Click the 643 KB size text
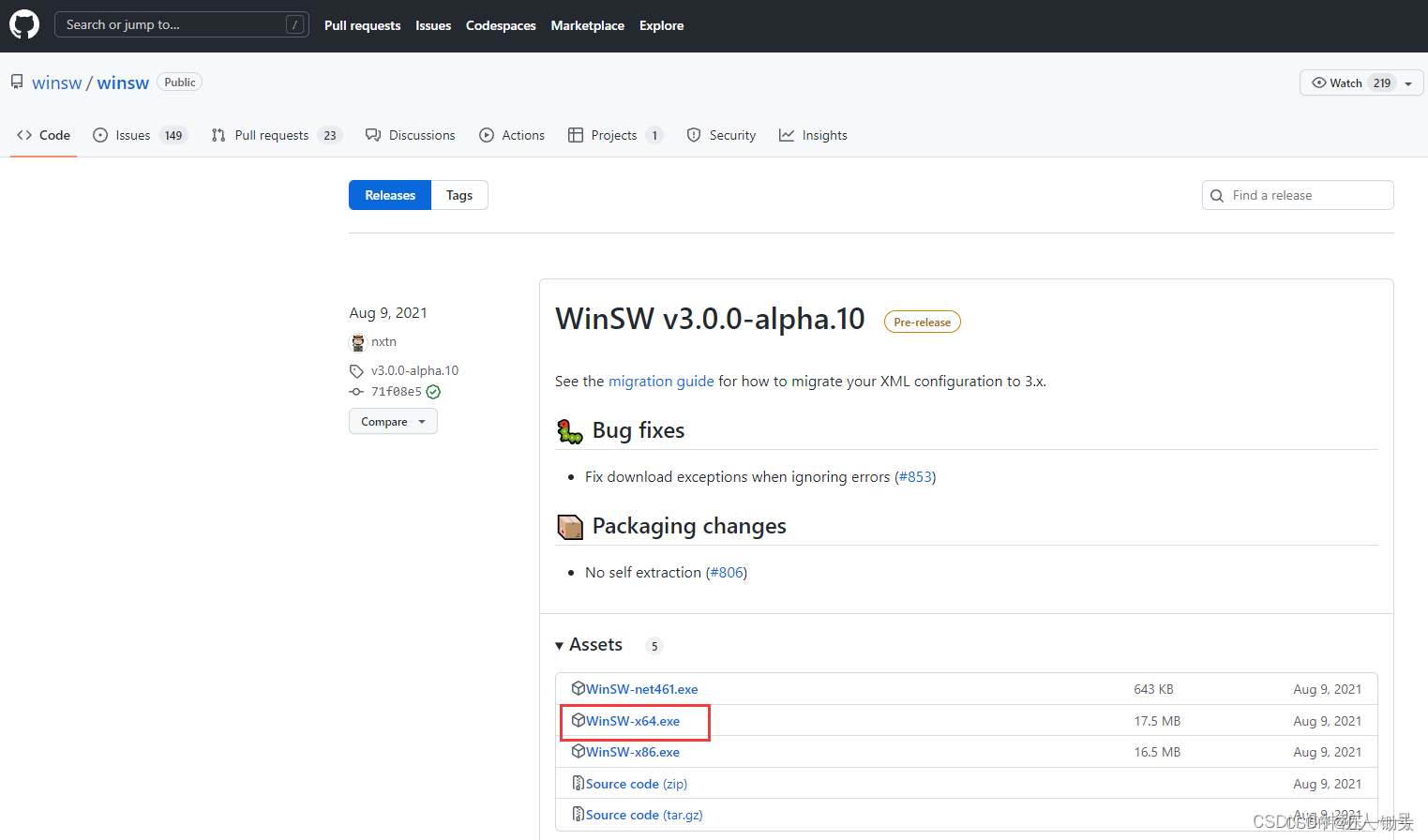Viewport: 1428px width, 840px height. (1153, 689)
